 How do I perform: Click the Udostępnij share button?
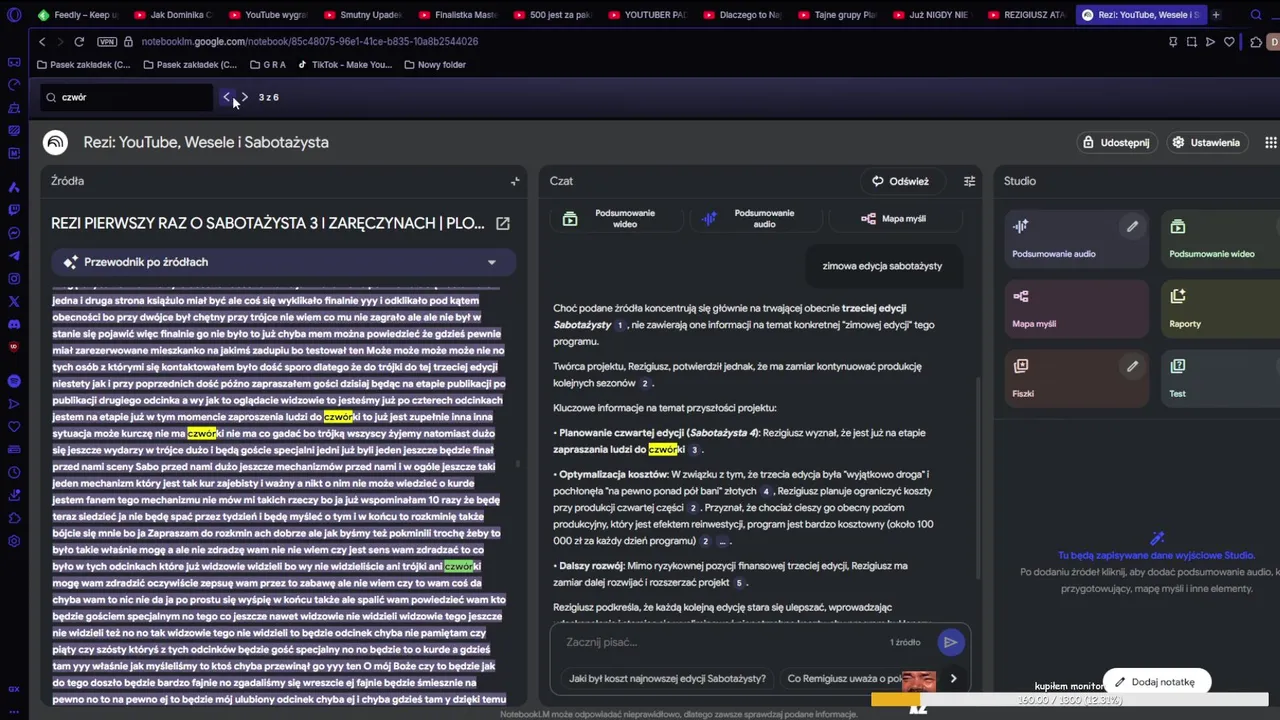coord(1116,142)
